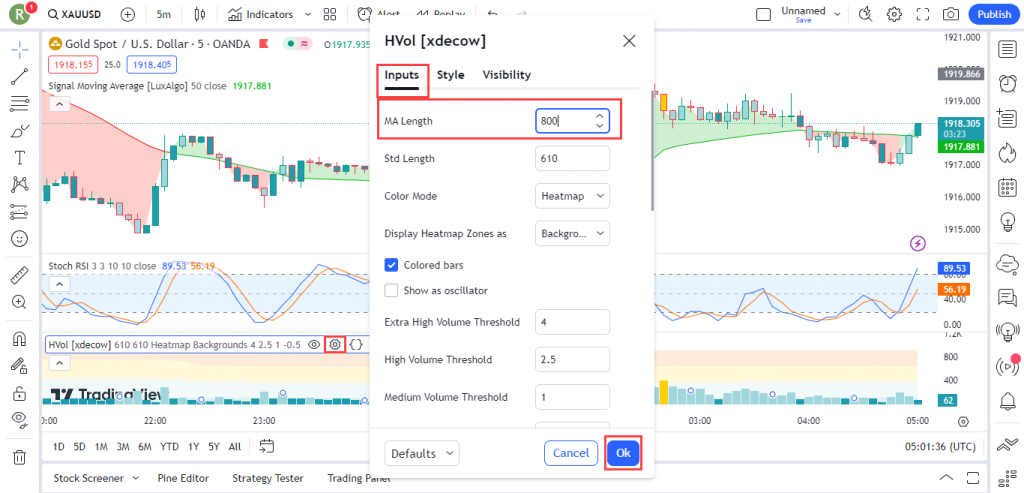
Task: Open the emoji icons tool
Action: 20,239
